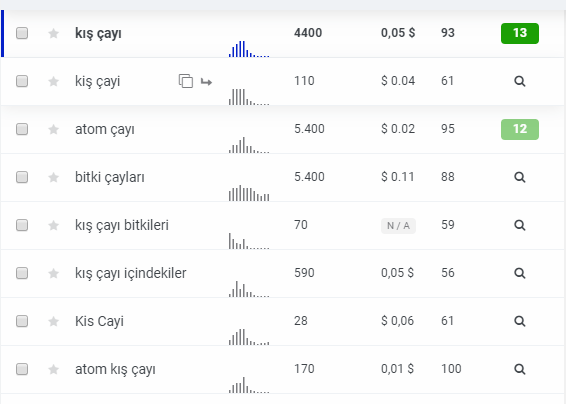Click green difficulty badge 13

pos(520,33)
